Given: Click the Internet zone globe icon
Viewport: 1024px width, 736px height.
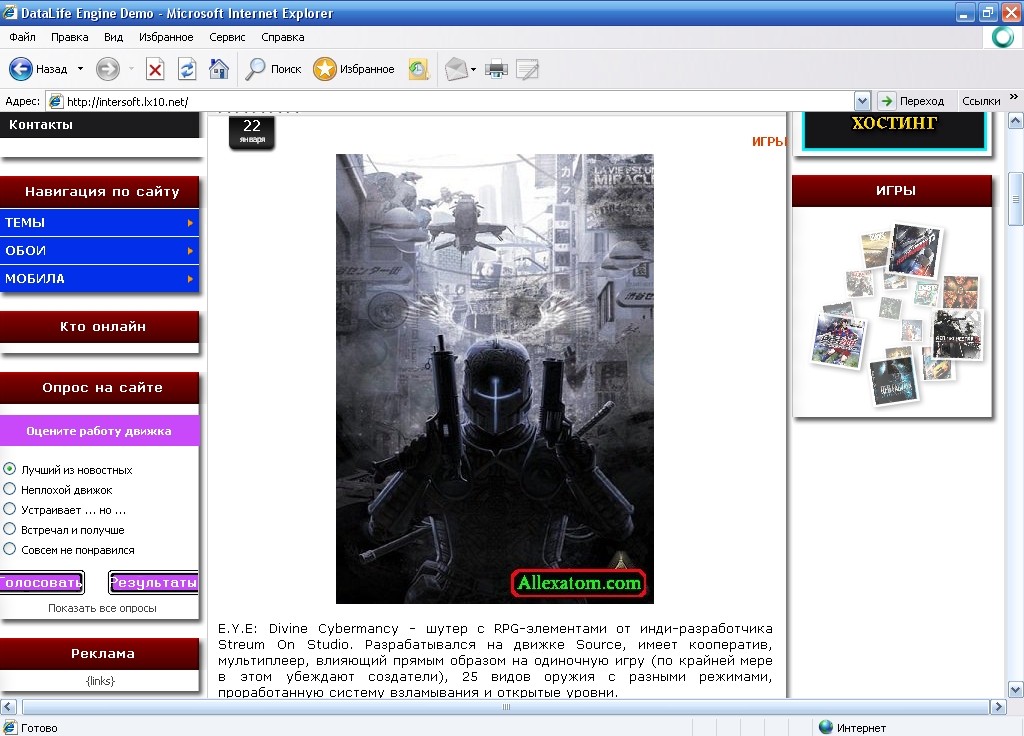Looking at the screenshot, I should click(825, 727).
